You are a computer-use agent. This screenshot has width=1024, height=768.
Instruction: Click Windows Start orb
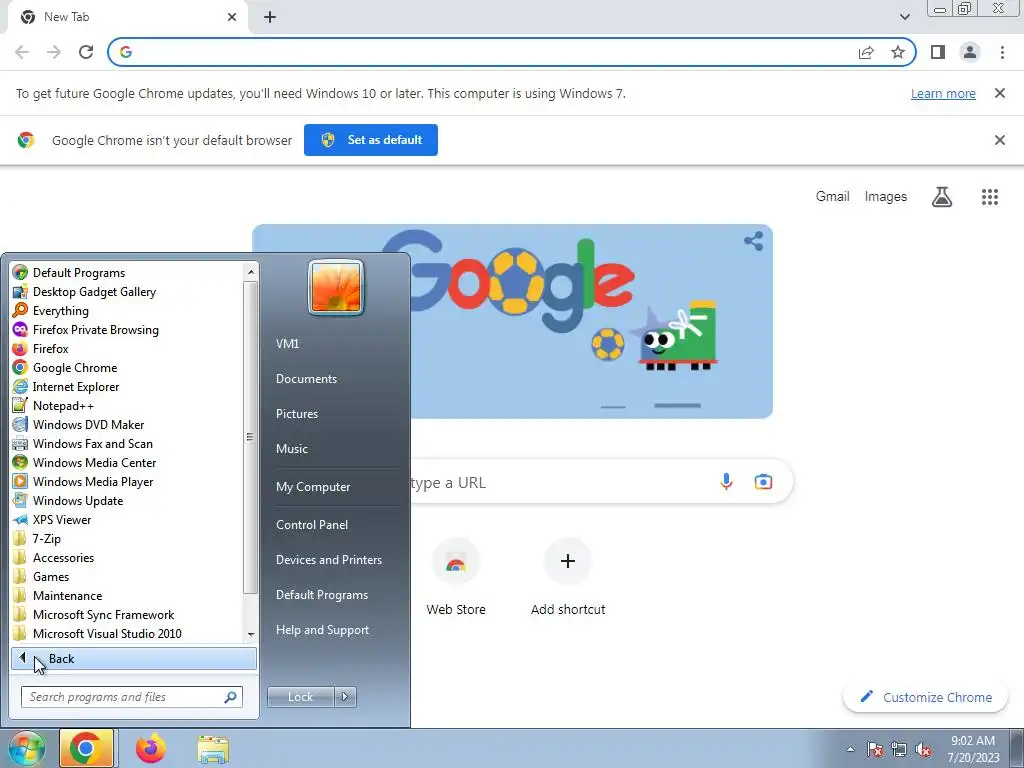click(x=26, y=748)
